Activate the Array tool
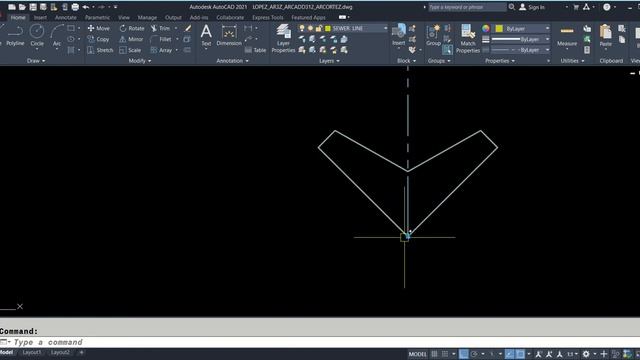This screenshot has height=360, width=640. coord(161,50)
